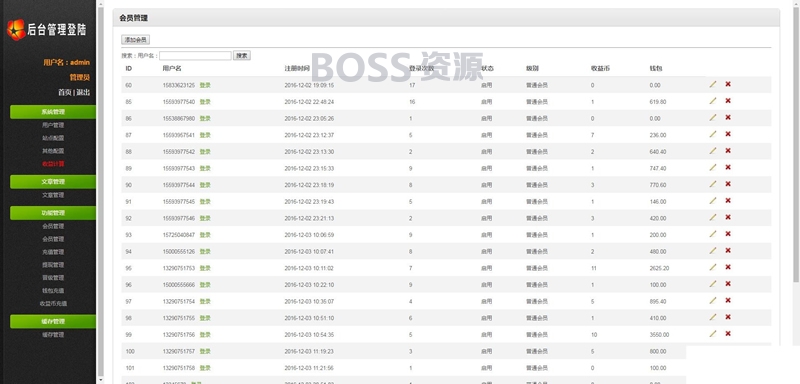Delete the row with ID 90
Viewport: 800px width, 384px height.
click(728, 184)
